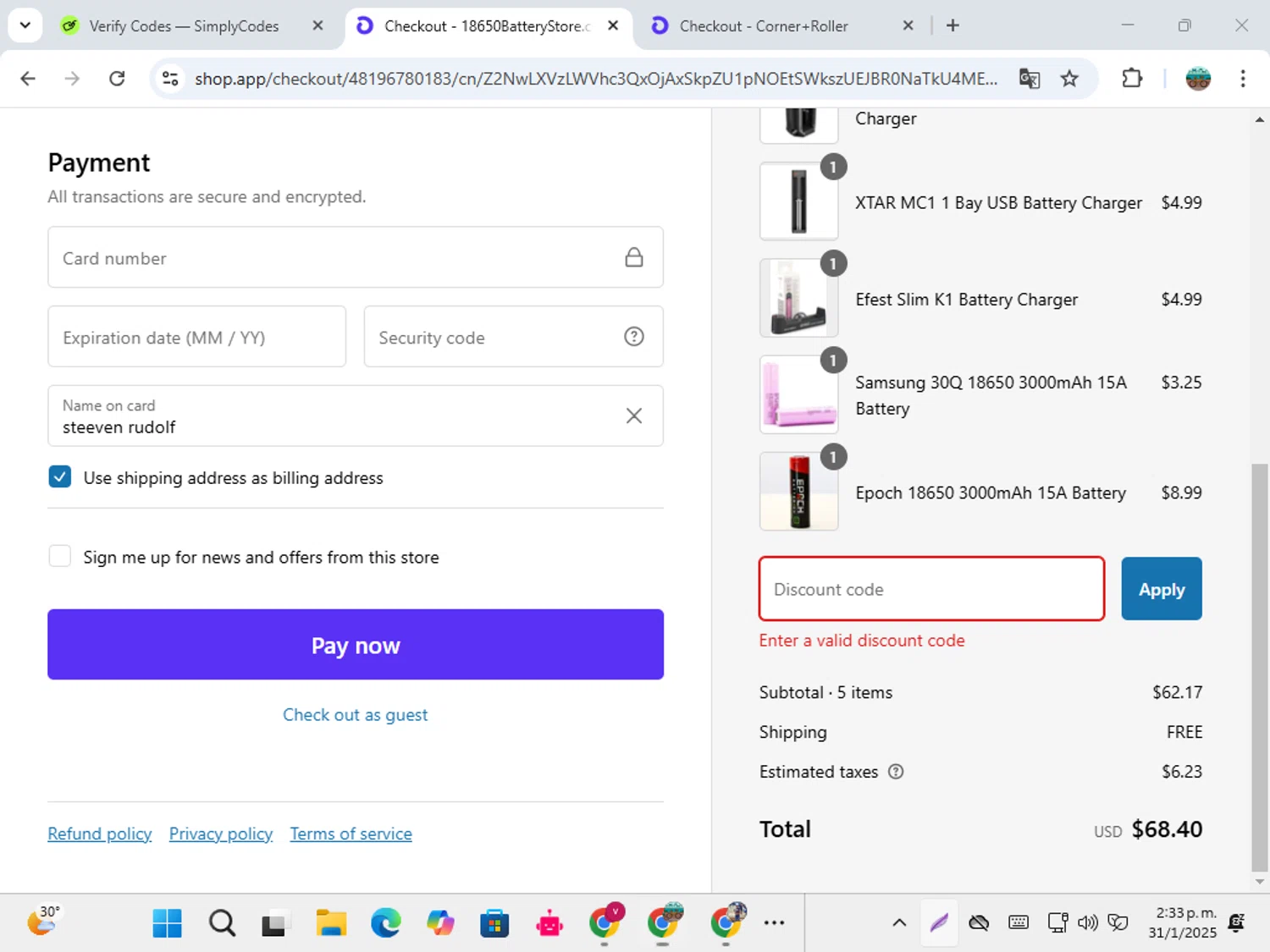This screenshot has width=1270, height=952.
Task: Show hidden system tray icons
Action: [899, 923]
